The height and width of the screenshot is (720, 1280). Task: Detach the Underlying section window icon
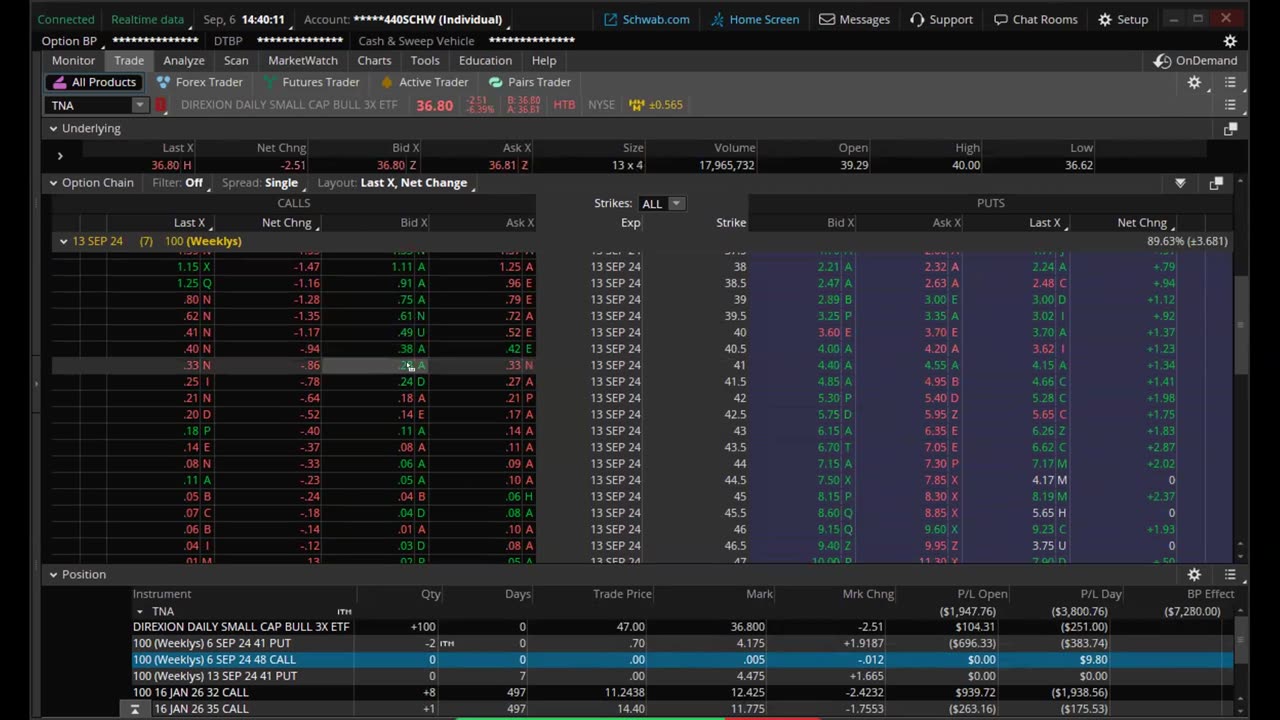pyautogui.click(x=1230, y=128)
